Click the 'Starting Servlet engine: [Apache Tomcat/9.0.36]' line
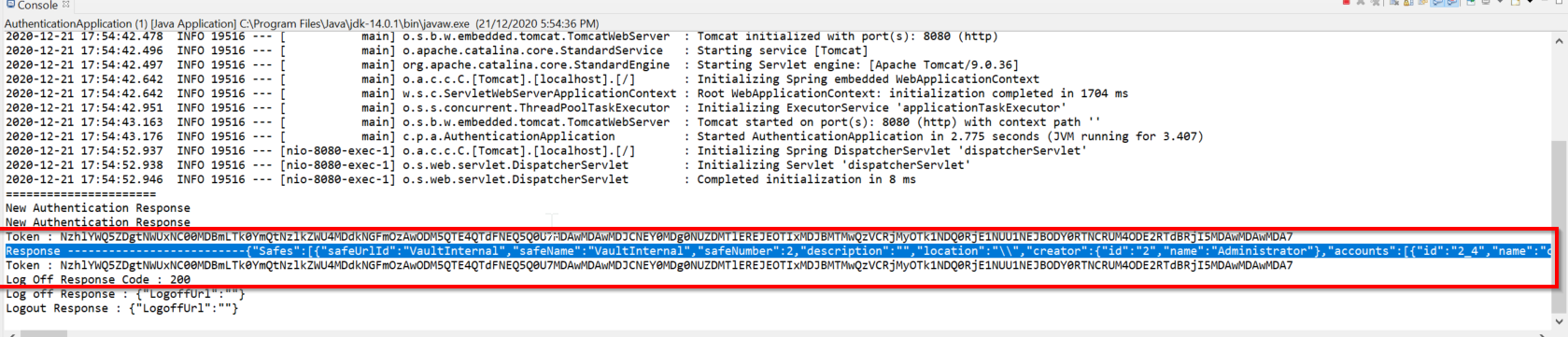This screenshot has width=1568, height=337. coord(513,64)
